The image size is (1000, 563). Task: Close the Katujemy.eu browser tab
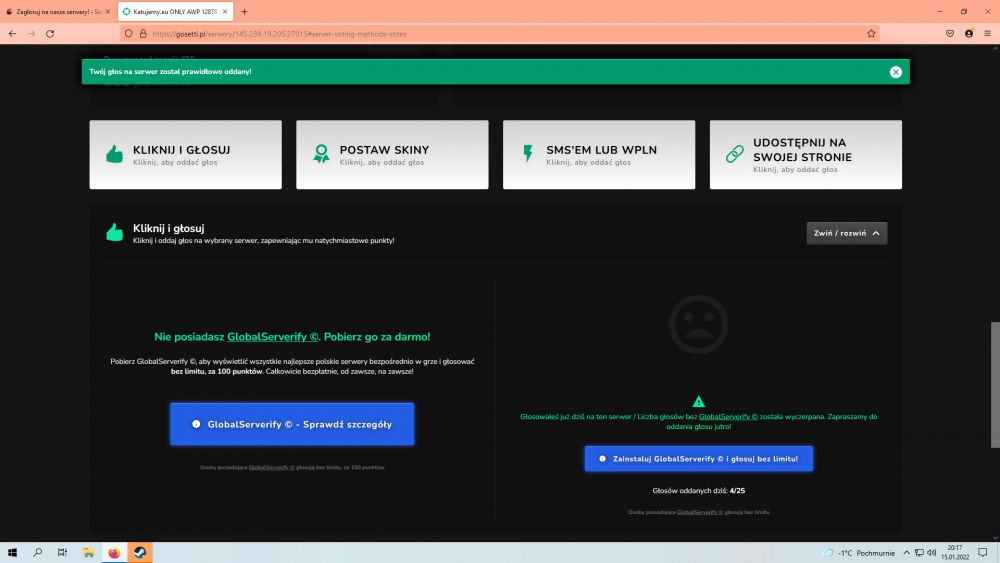click(x=224, y=11)
